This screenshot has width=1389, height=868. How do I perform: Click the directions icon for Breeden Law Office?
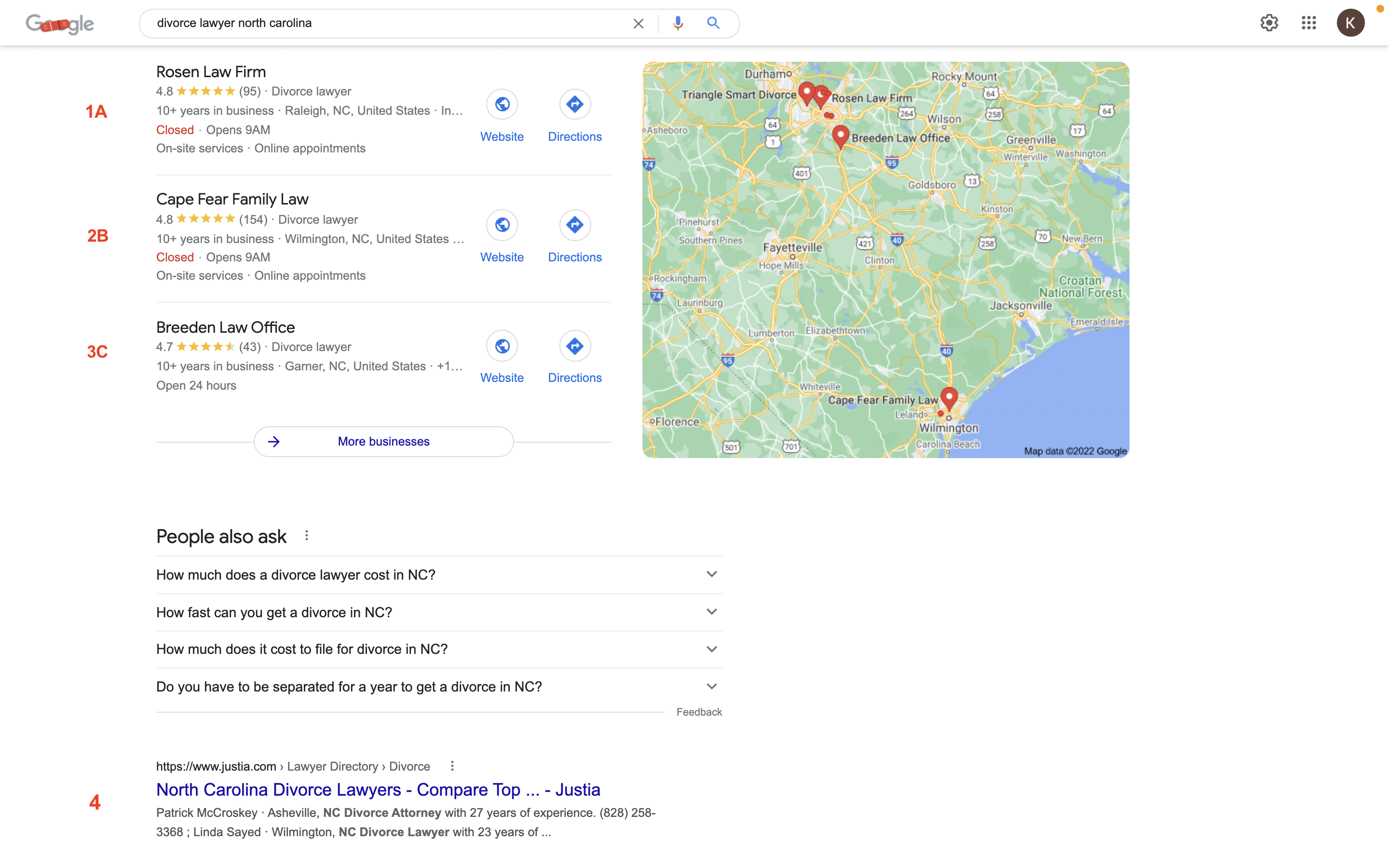coord(574,346)
